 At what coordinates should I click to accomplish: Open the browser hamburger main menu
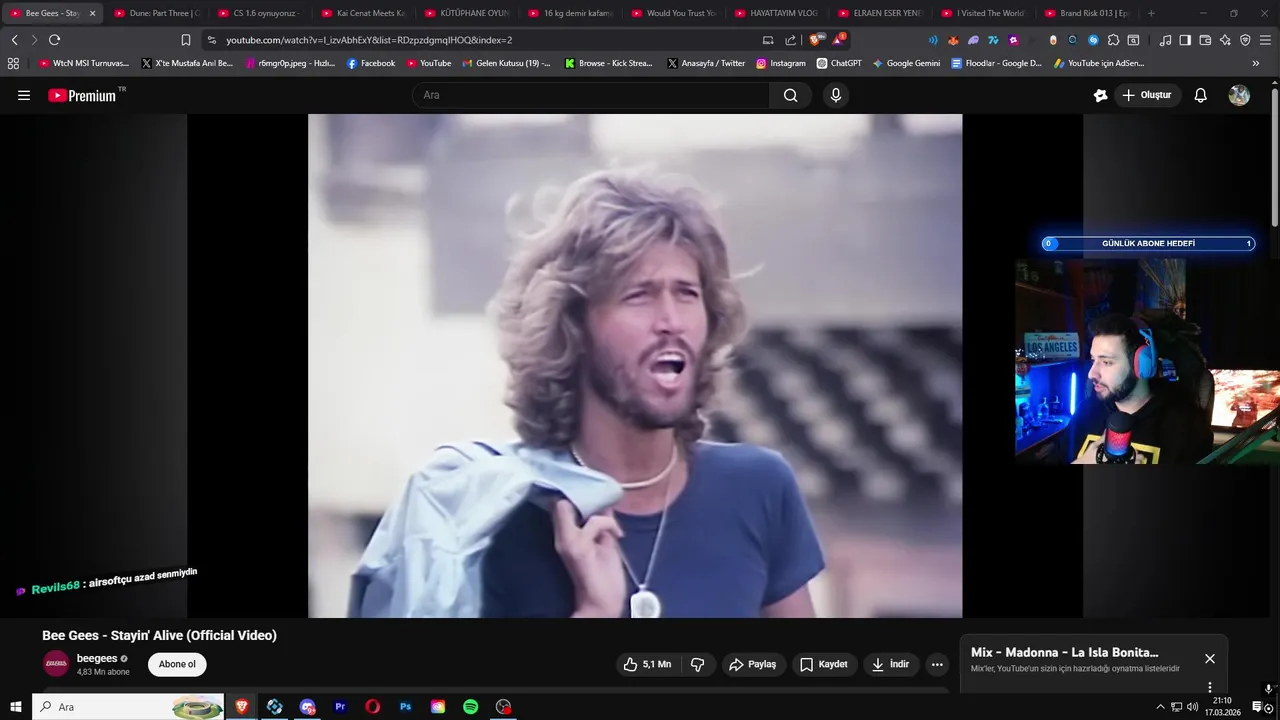tap(1265, 40)
